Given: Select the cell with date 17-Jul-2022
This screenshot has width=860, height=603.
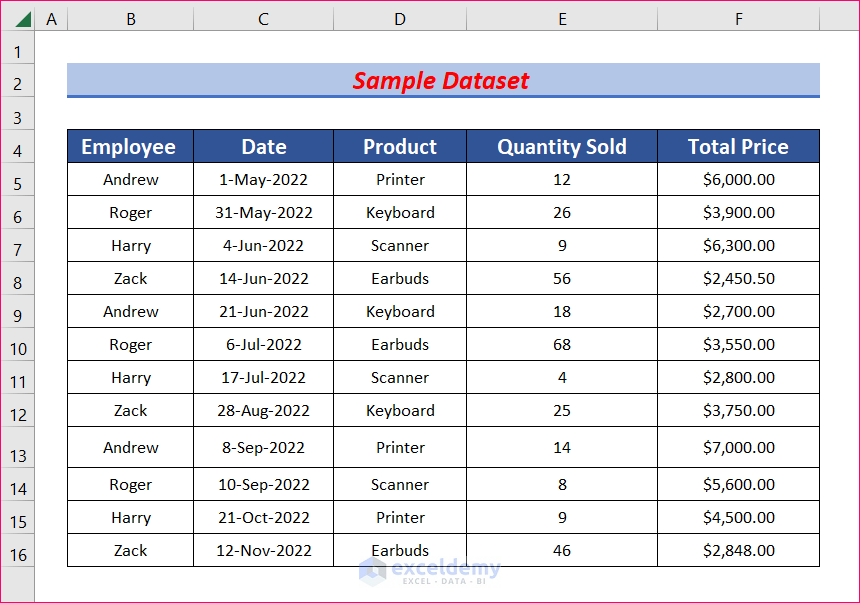Looking at the screenshot, I should [x=263, y=377].
